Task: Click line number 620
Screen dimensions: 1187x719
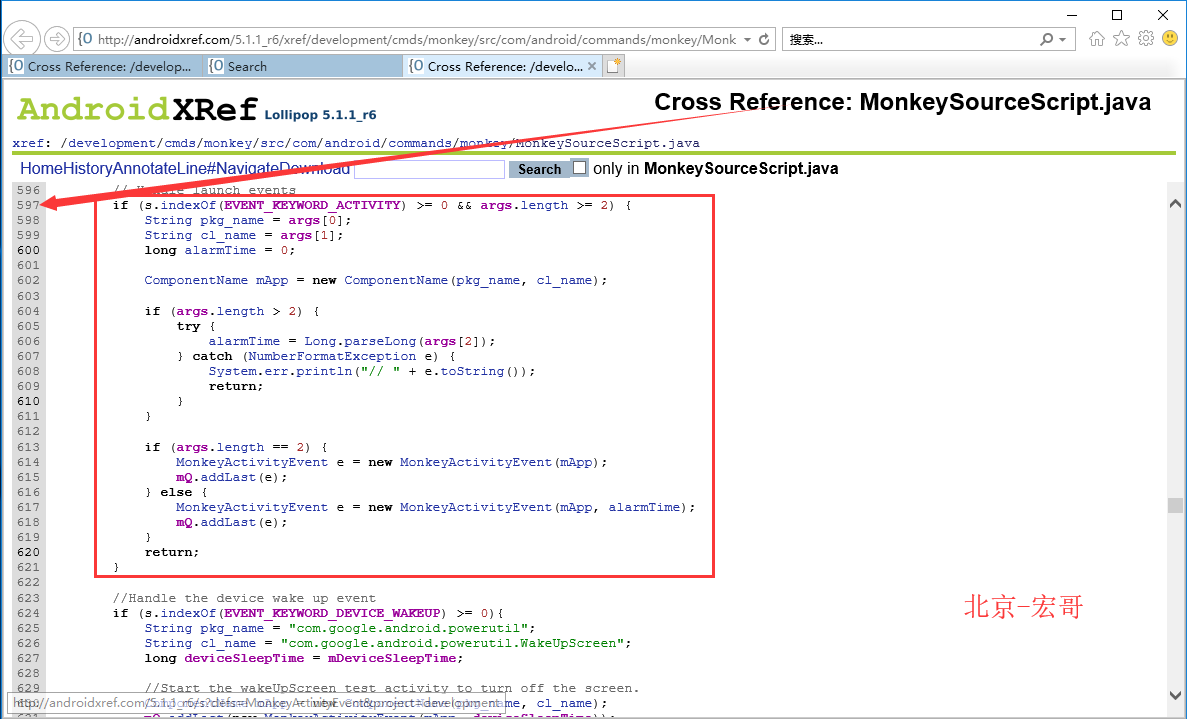Action: click(x=29, y=552)
